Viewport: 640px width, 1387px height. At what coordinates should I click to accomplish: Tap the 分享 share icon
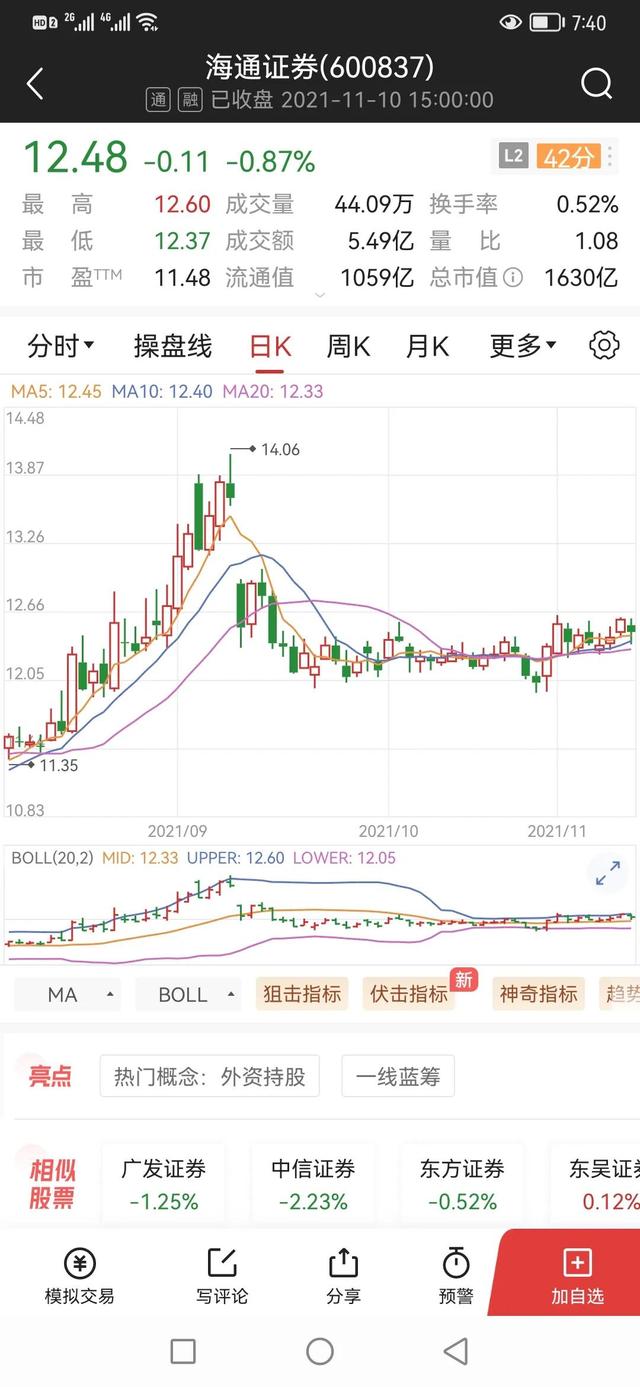pos(343,1277)
